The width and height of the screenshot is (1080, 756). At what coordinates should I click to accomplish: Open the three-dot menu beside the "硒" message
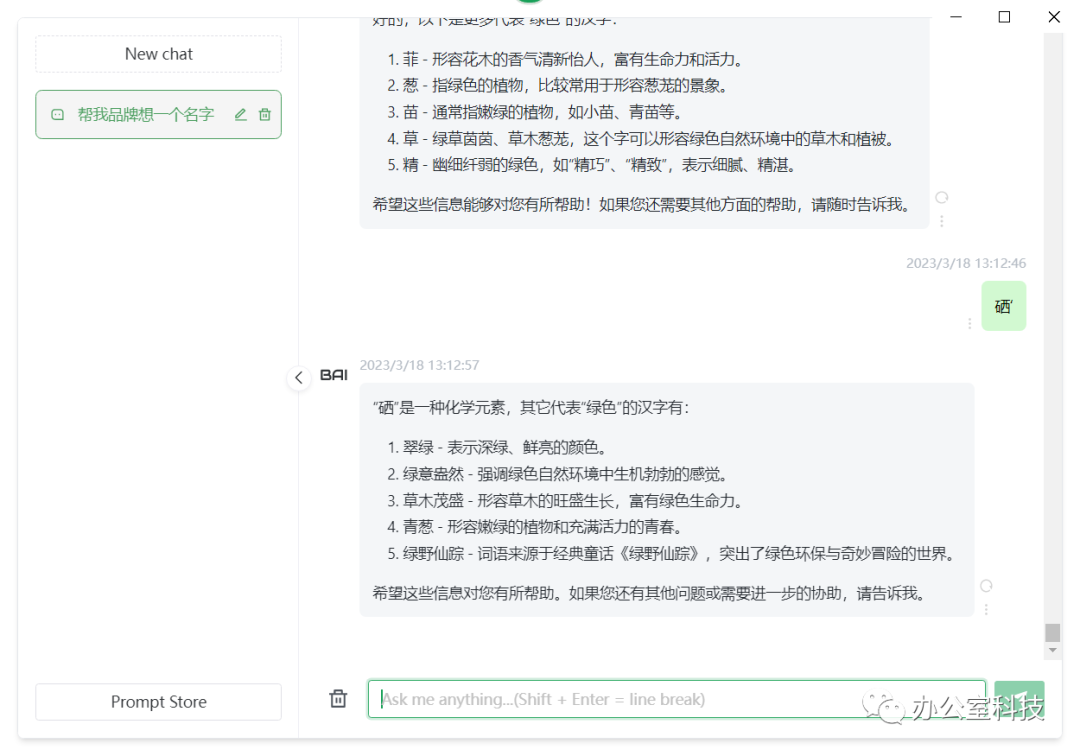(x=968, y=323)
